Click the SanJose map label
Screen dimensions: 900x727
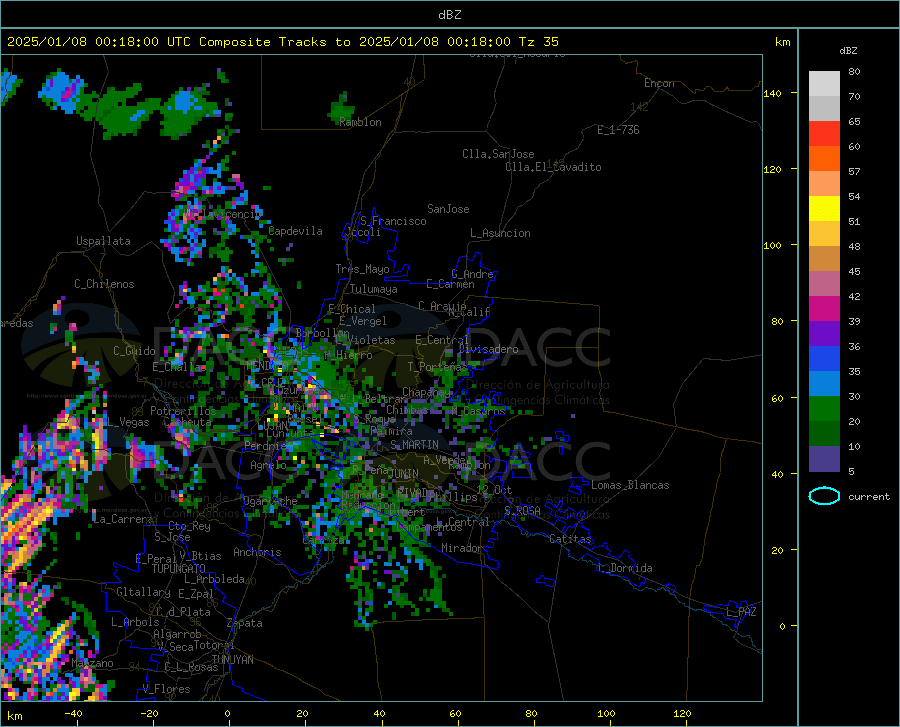pos(448,209)
